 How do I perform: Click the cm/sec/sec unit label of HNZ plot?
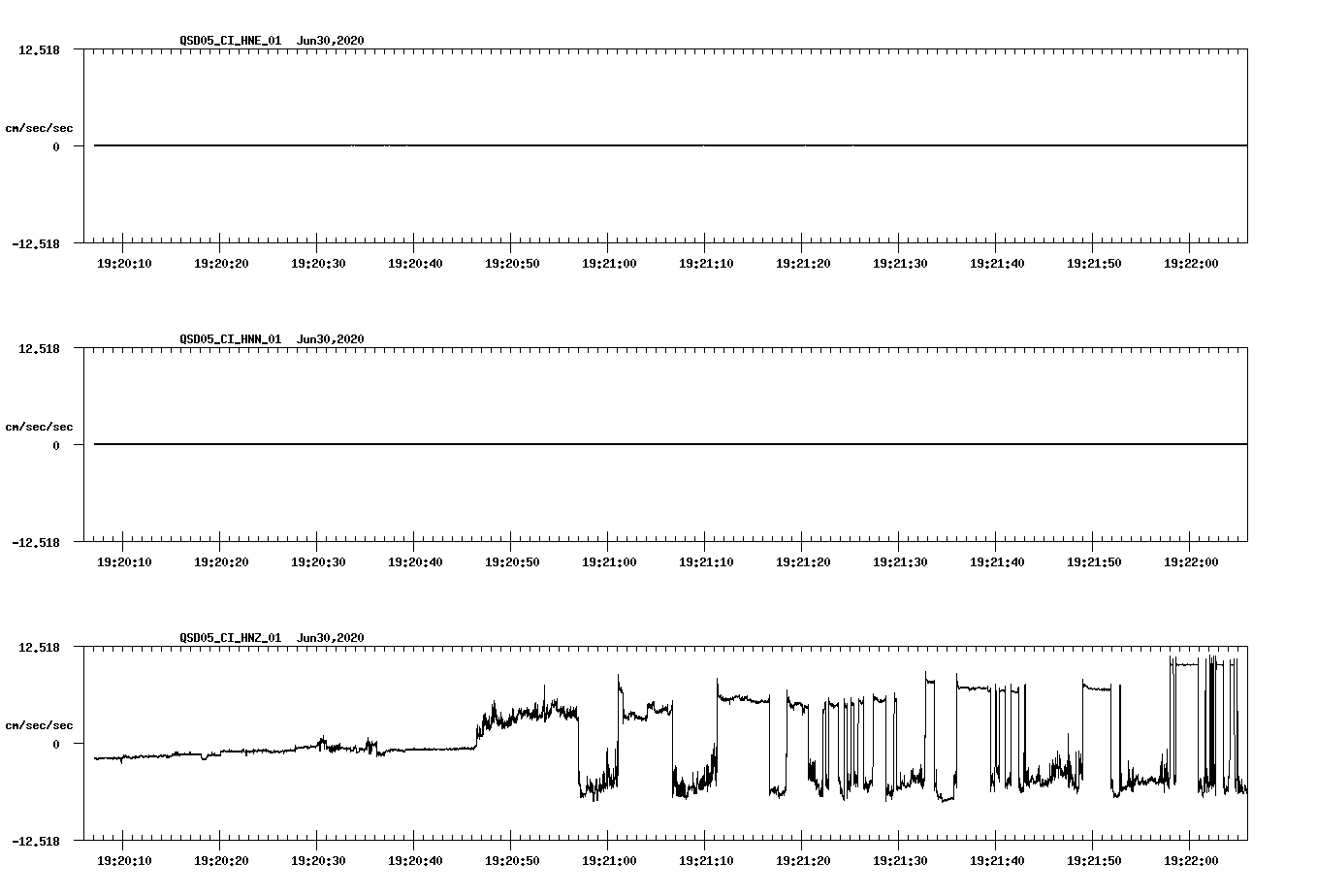pyautogui.click(x=39, y=725)
